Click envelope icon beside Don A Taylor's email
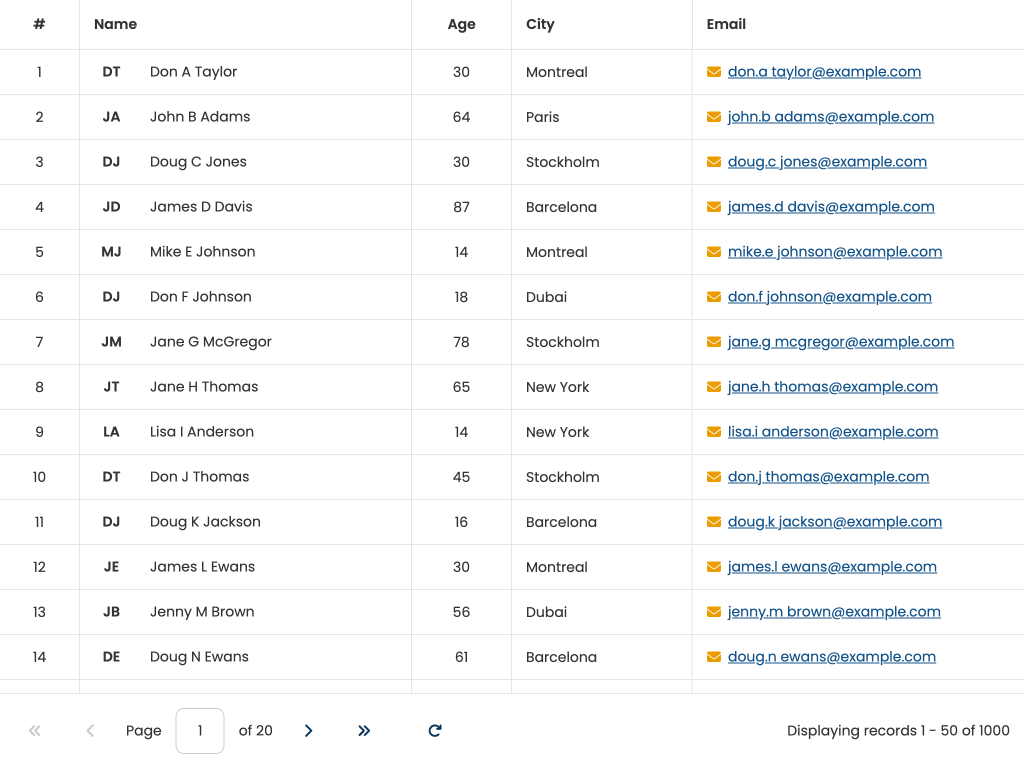The width and height of the screenshot is (1024, 768). point(714,72)
